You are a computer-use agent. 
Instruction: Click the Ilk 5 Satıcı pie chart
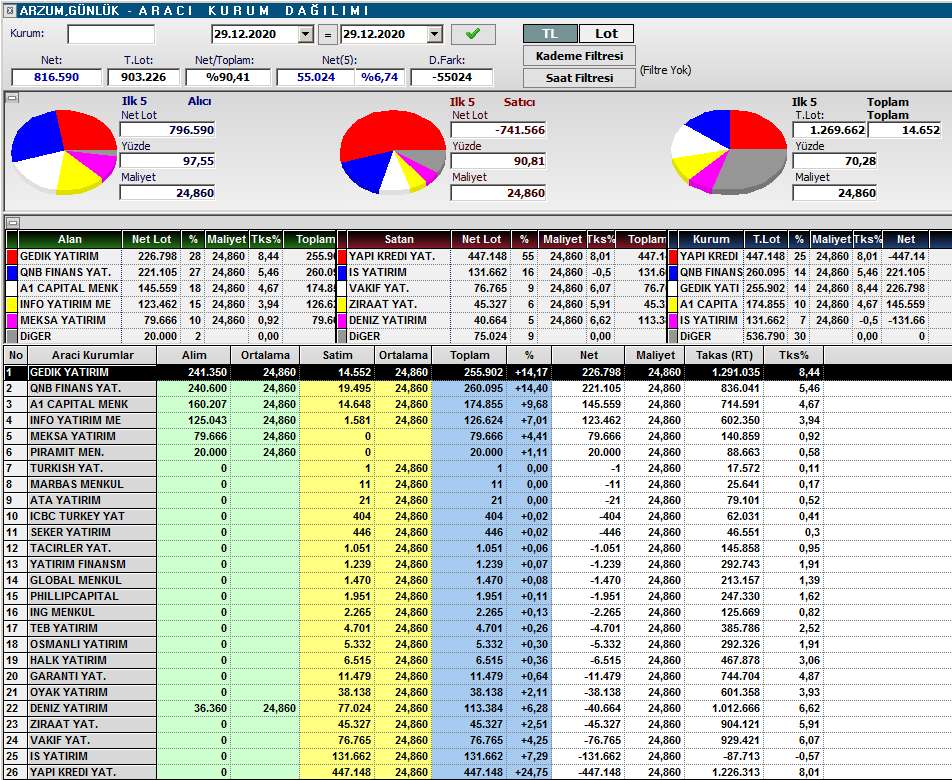[393, 152]
